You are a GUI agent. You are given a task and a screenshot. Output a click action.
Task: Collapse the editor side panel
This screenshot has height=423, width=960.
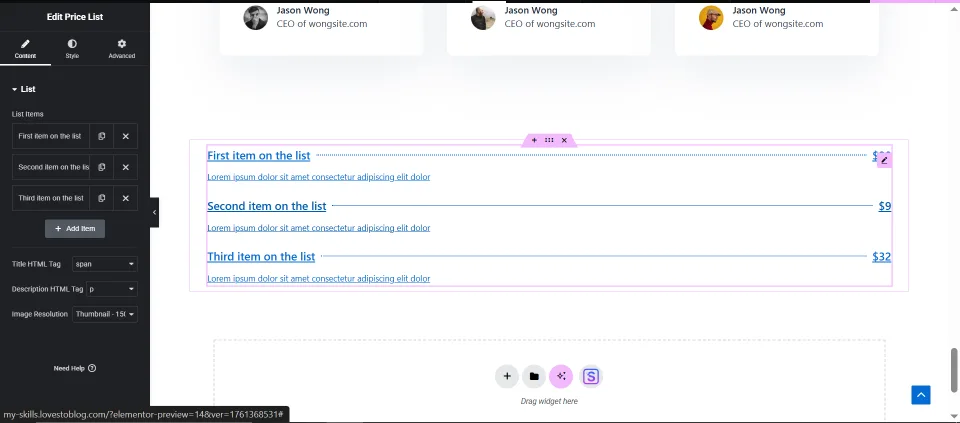click(154, 212)
